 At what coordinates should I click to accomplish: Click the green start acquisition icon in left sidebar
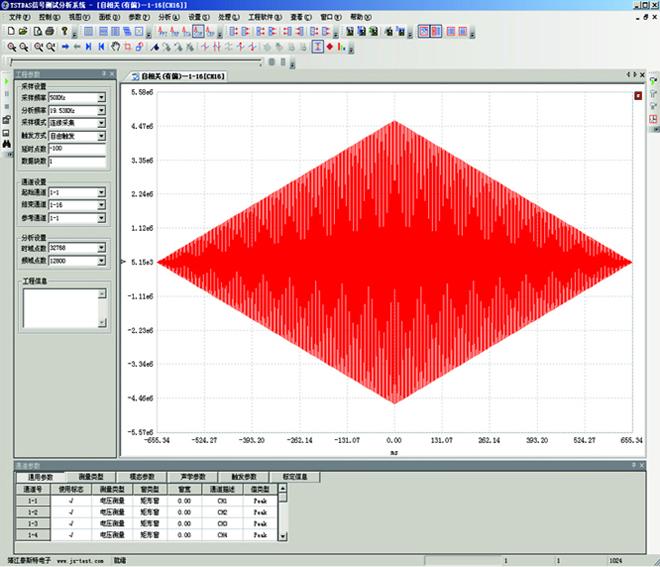[6, 81]
